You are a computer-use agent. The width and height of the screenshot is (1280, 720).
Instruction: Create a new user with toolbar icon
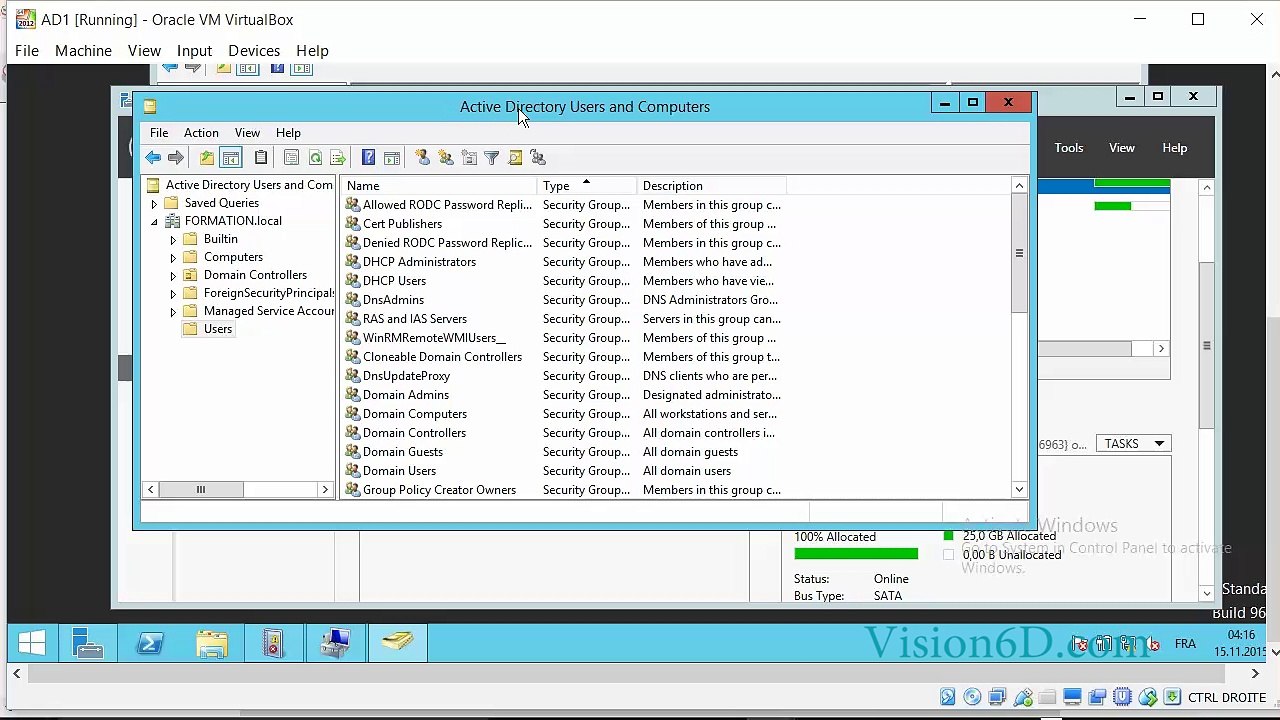coord(422,158)
